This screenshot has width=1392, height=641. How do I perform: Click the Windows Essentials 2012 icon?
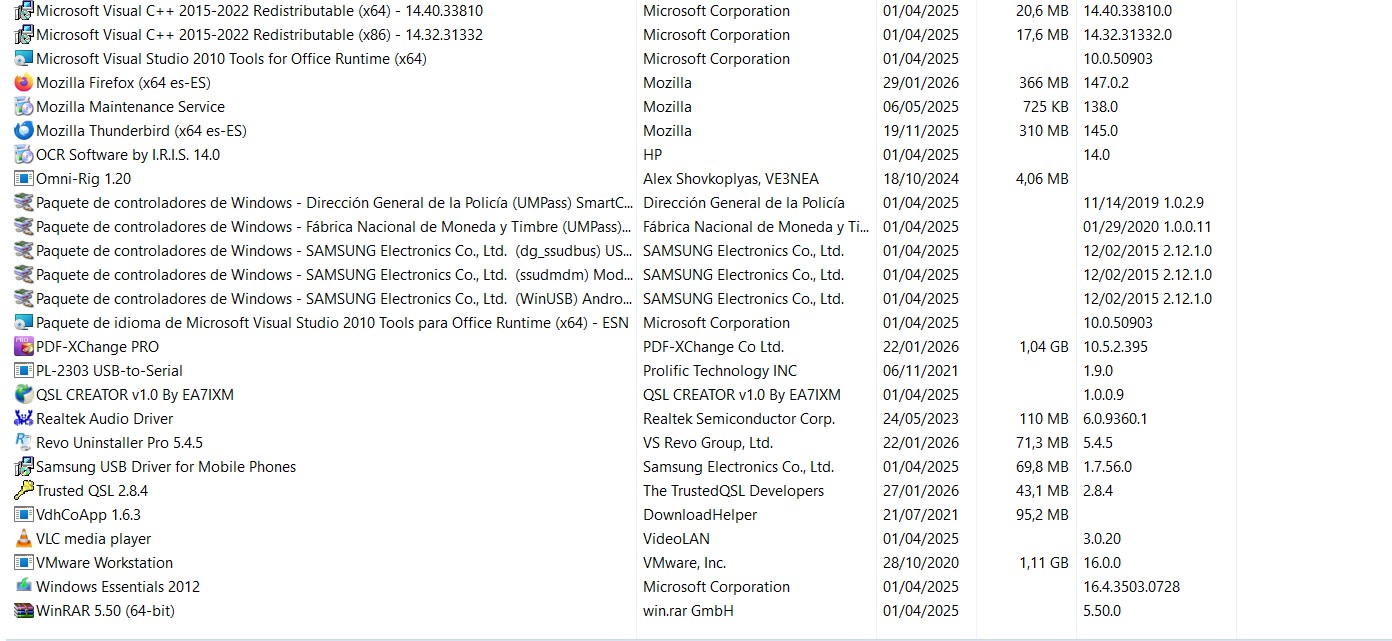[24, 587]
